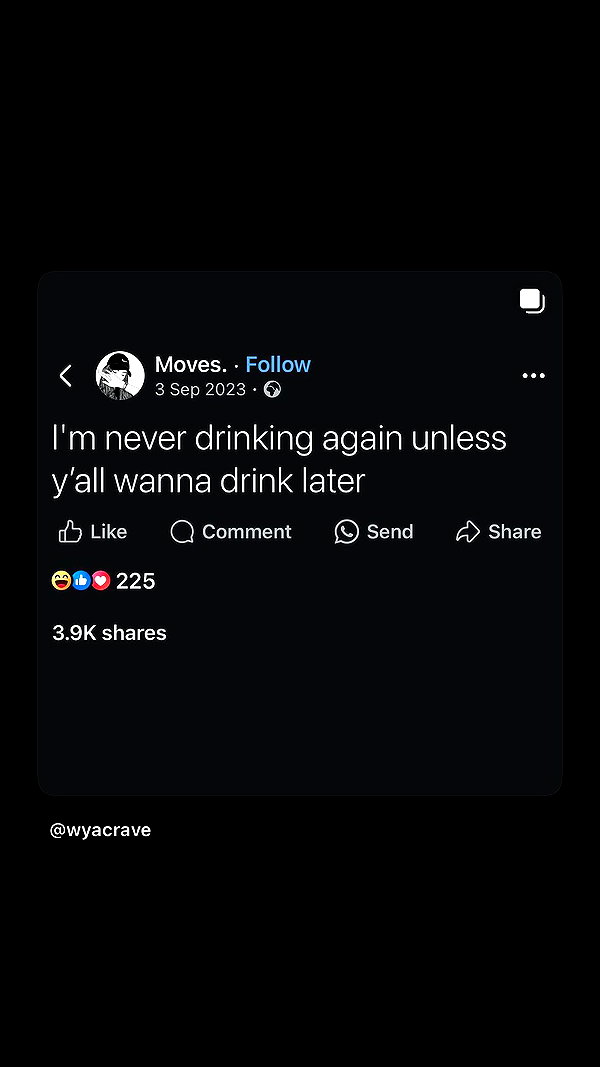Viewport: 600px width, 1067px height.
Task: Click the Moves. page name
Action: 191,365
